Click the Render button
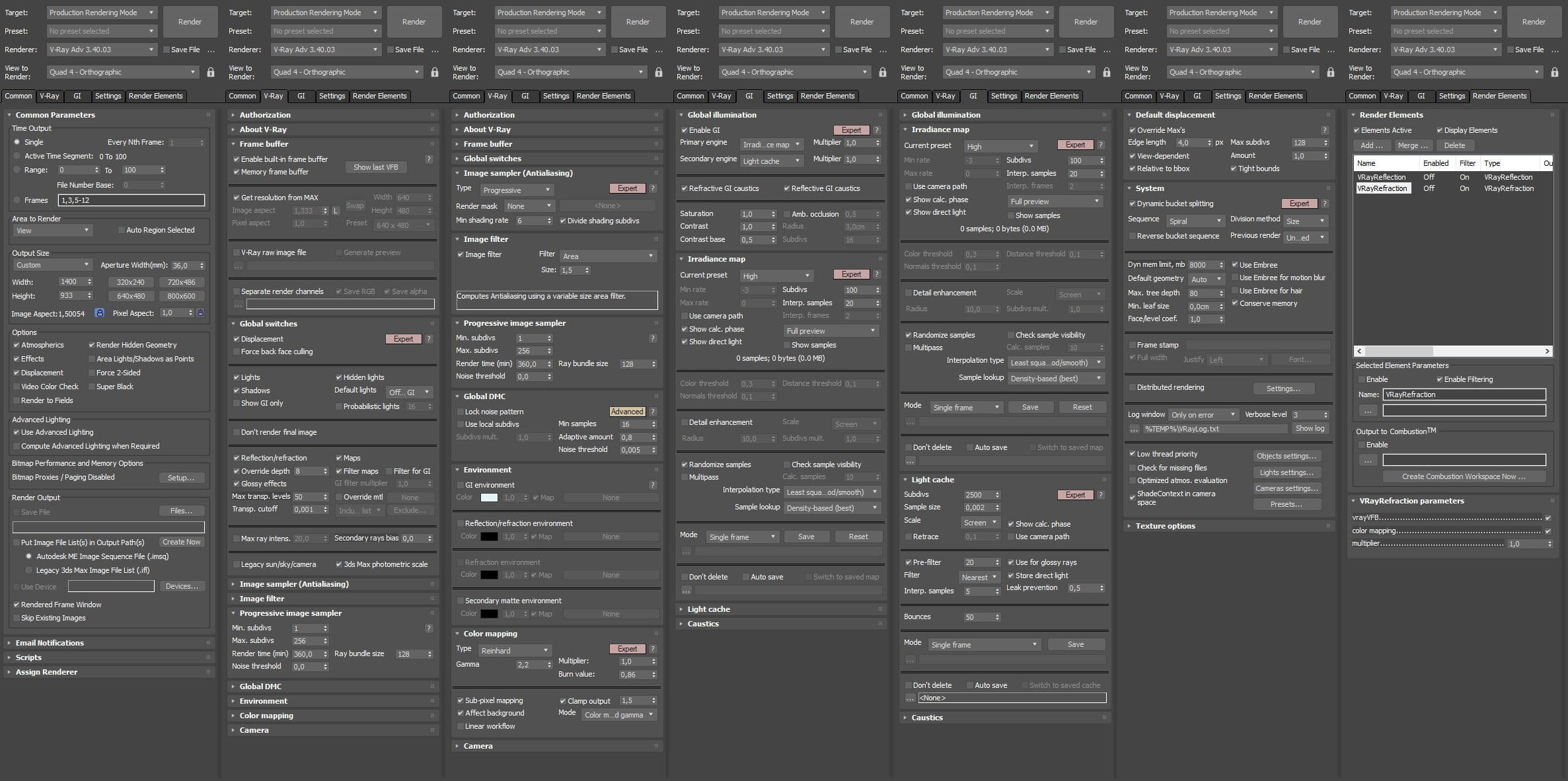 pyautogui.click(x=190, y=20)
